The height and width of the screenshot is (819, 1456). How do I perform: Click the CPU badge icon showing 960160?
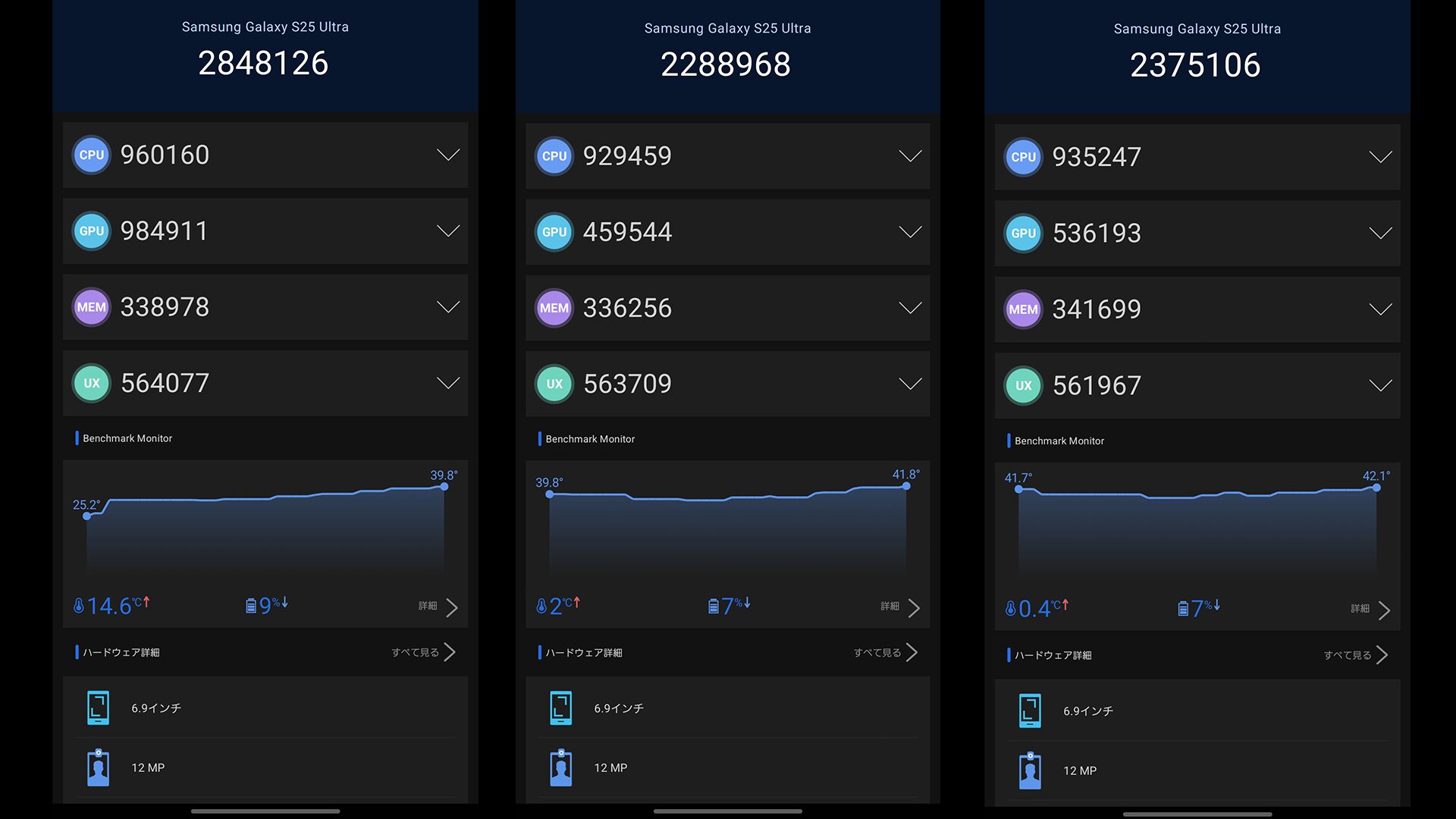coord(92,155)
